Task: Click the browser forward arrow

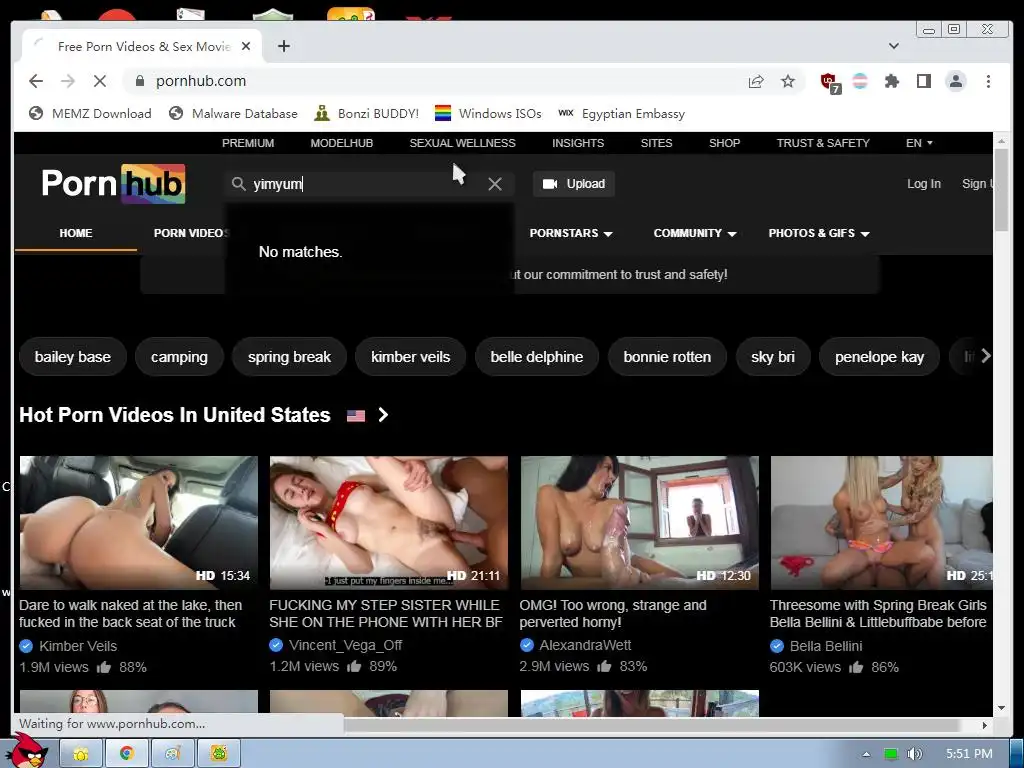Action: (68, 81)
